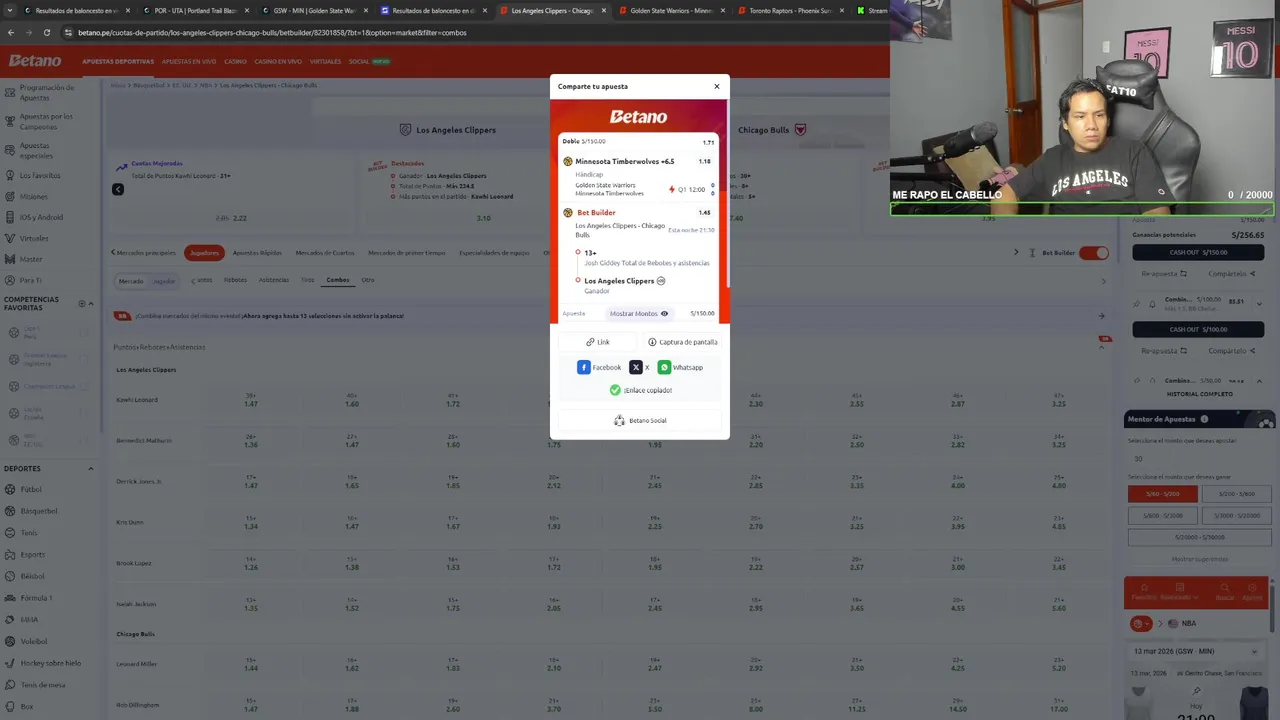1280x720 pixels.
Task: Edit bet amount field showing 30
Action: coord(1198,459)
